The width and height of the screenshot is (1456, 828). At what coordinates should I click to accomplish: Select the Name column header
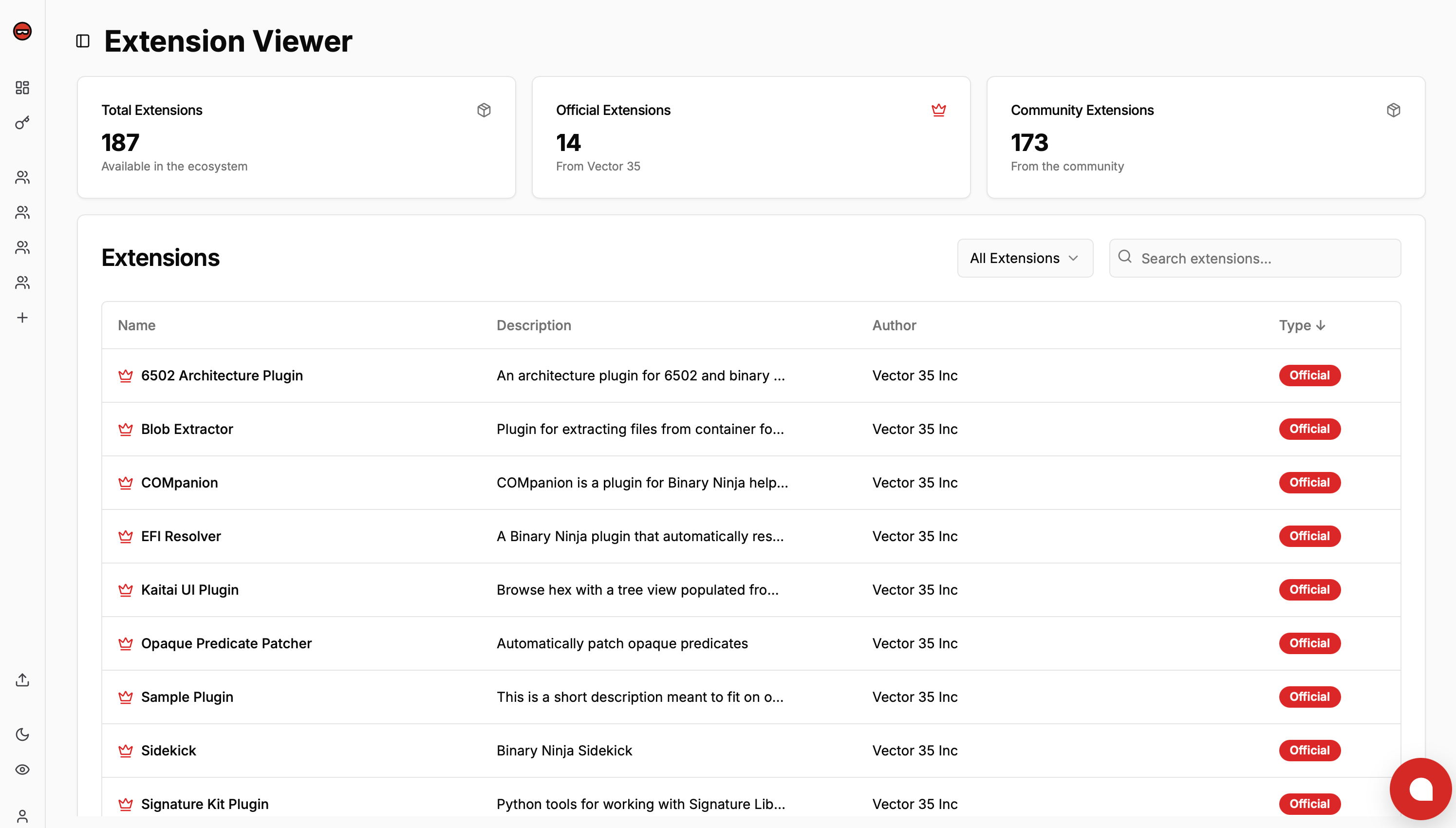pos(136,325)
